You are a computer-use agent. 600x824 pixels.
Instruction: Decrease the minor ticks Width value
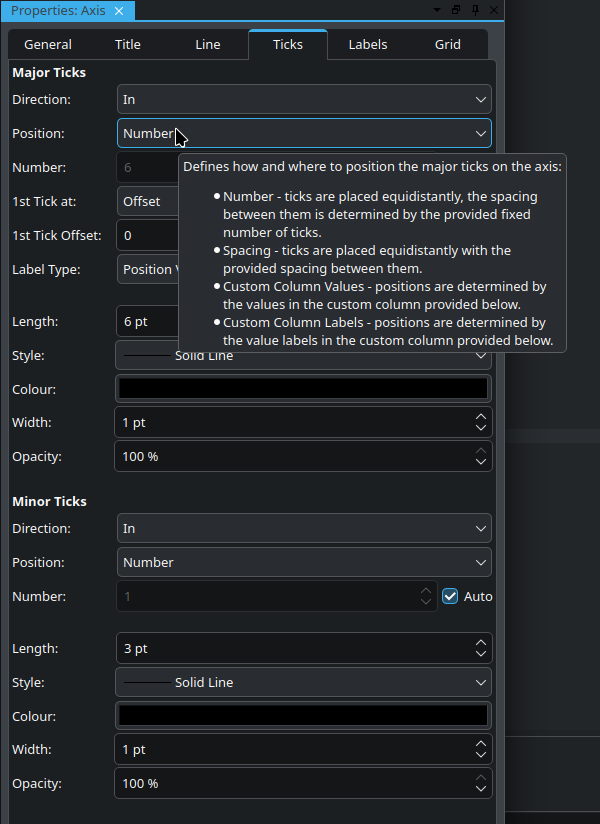(481, 756)
